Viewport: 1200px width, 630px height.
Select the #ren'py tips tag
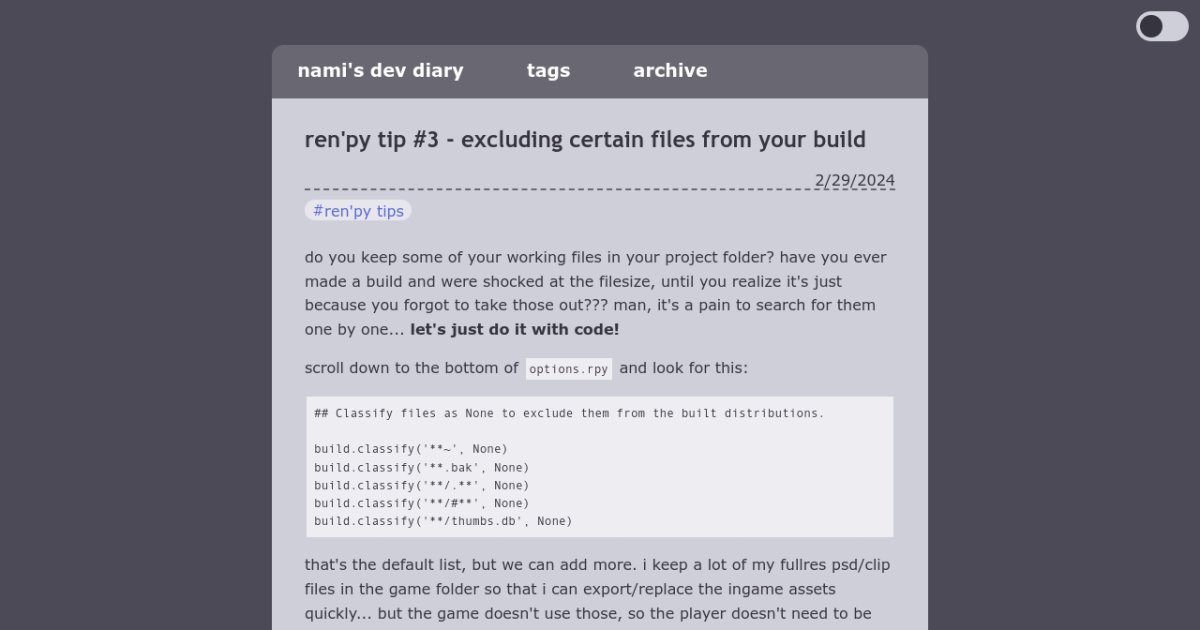pyautogui.click(x=358, y=211)
